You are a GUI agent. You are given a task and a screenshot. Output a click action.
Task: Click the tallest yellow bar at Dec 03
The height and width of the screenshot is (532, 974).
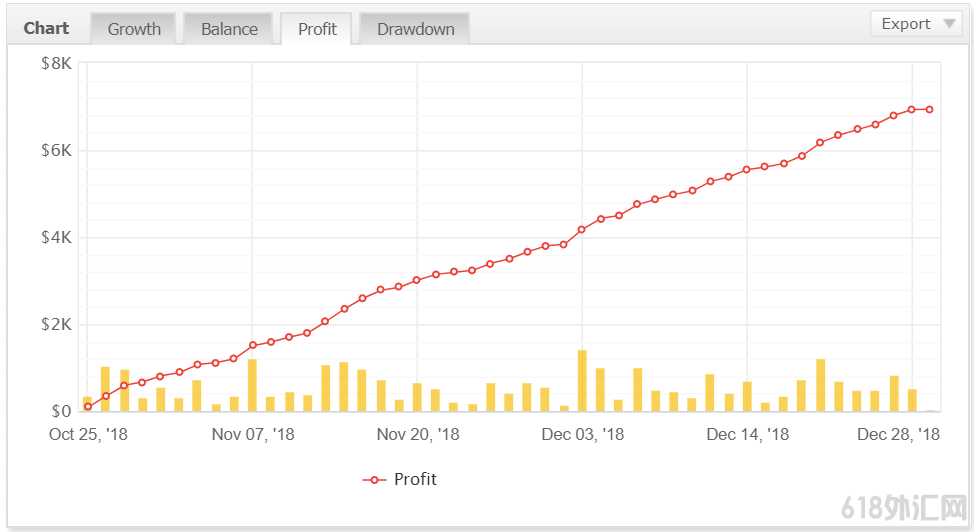tap(582, 380)
